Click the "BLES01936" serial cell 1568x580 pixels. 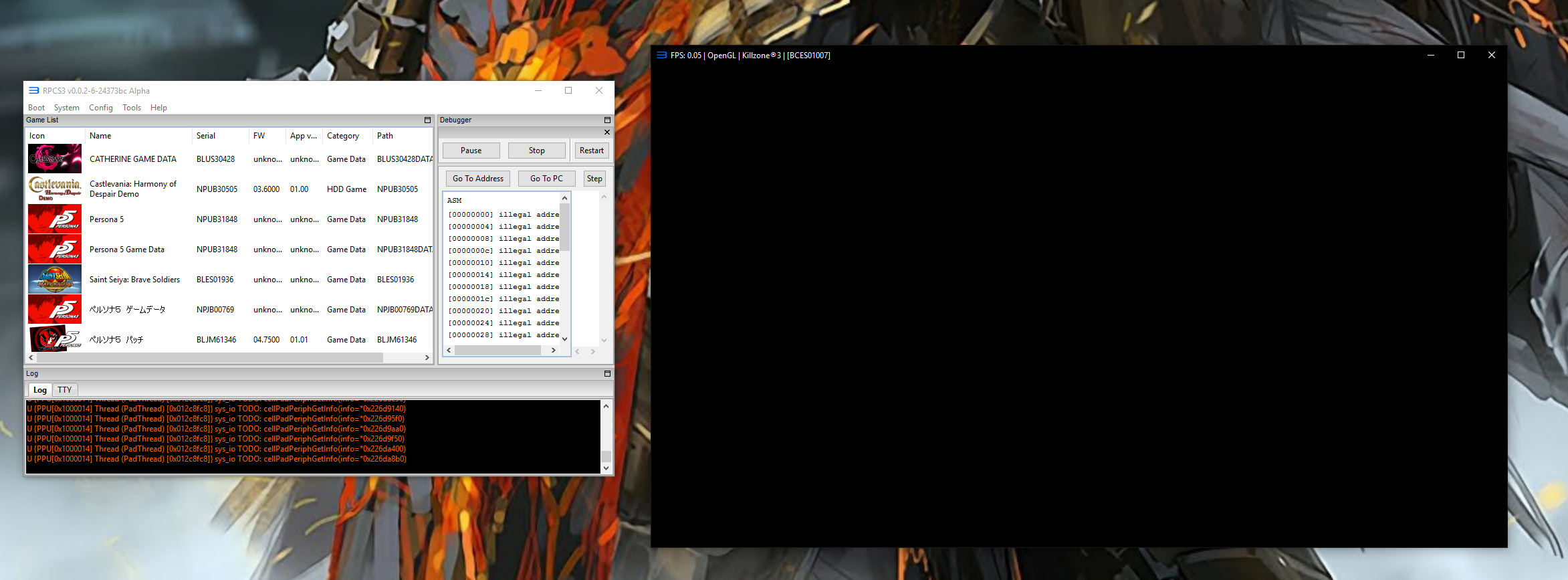tap(215, 280)
